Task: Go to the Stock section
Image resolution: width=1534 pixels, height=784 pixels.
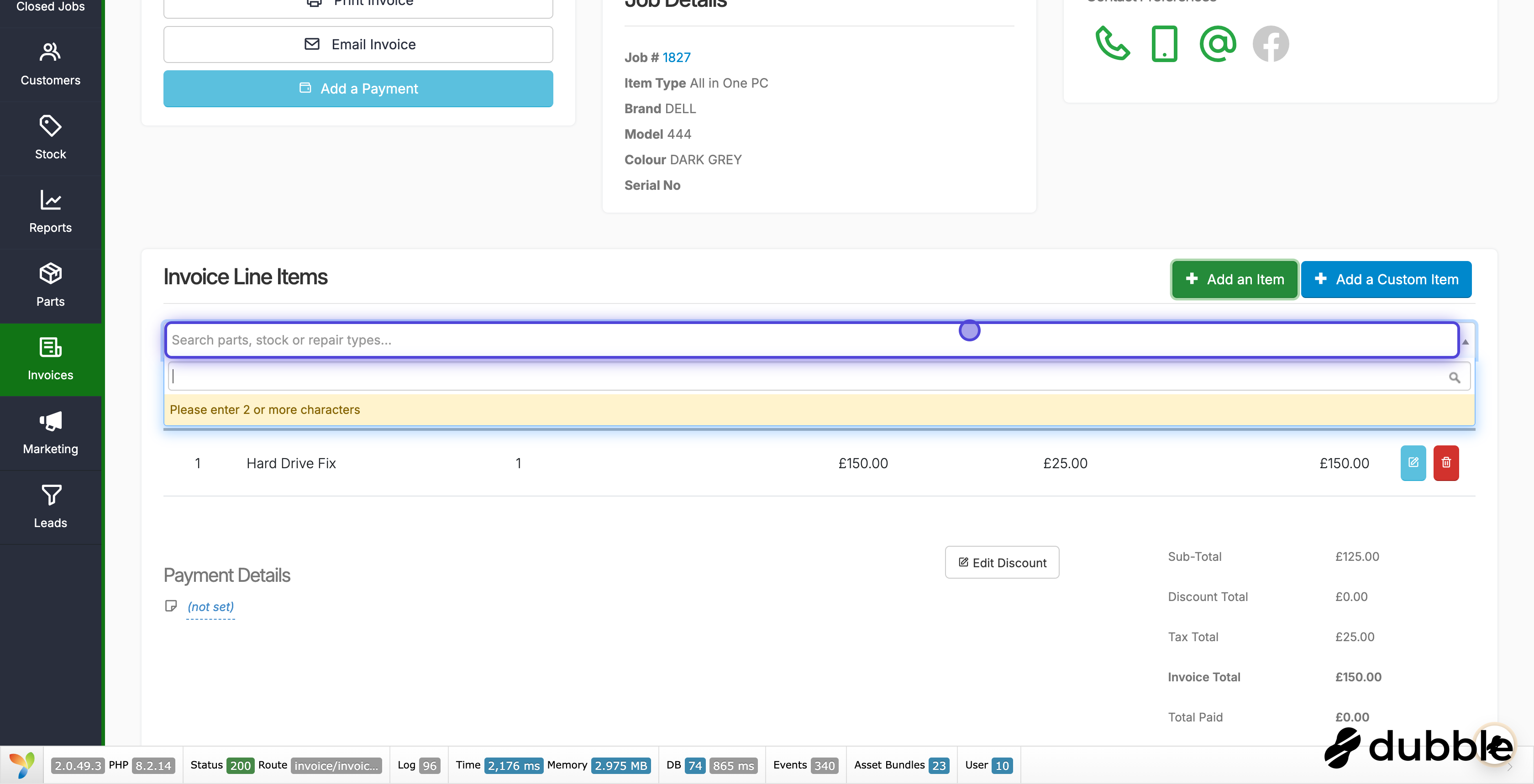Action: (x=51, y=137)
